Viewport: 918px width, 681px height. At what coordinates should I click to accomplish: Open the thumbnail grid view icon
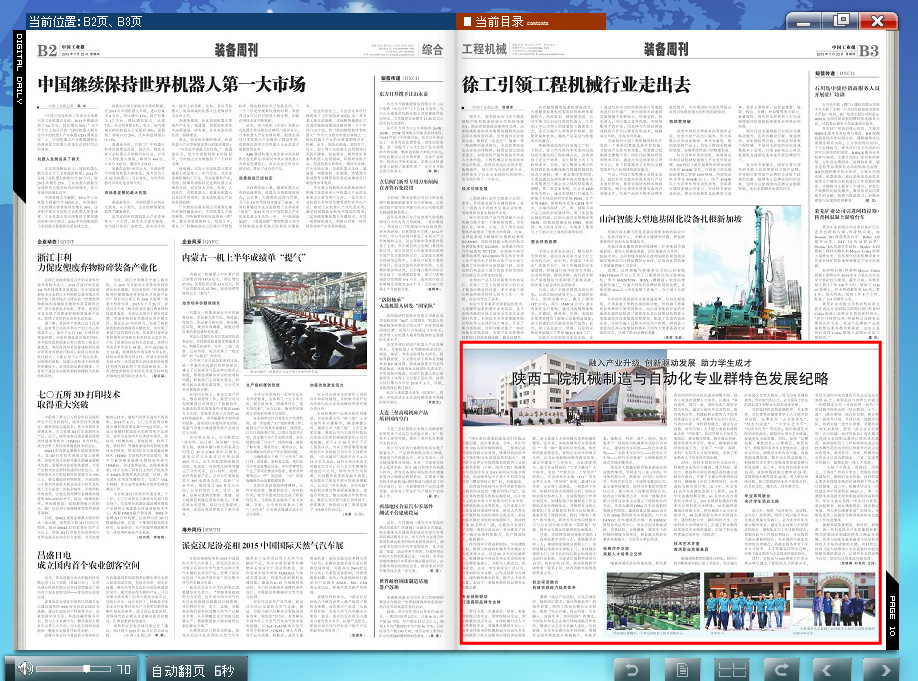coord(731,666)
